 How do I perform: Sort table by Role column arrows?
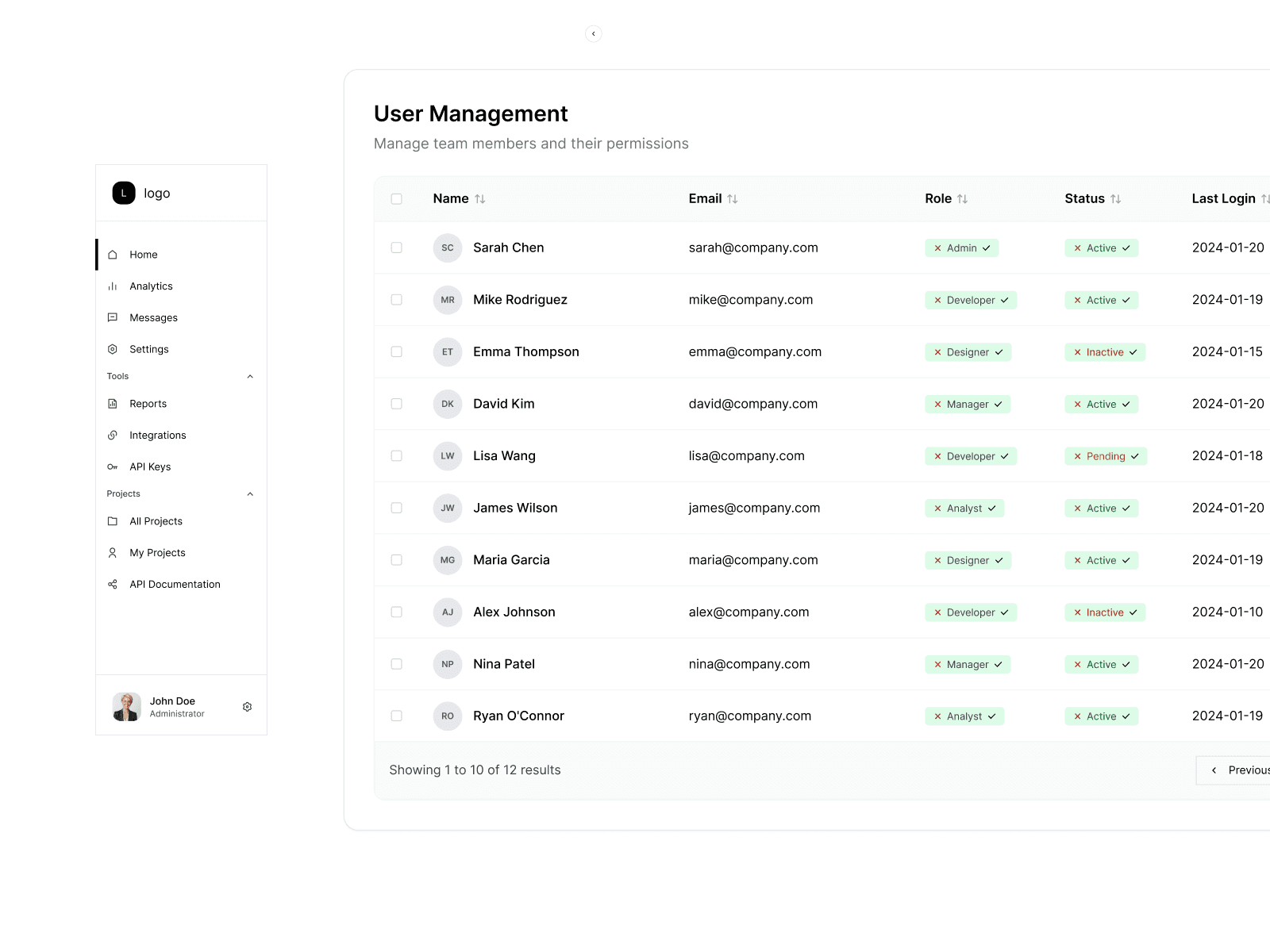[963, 199]
